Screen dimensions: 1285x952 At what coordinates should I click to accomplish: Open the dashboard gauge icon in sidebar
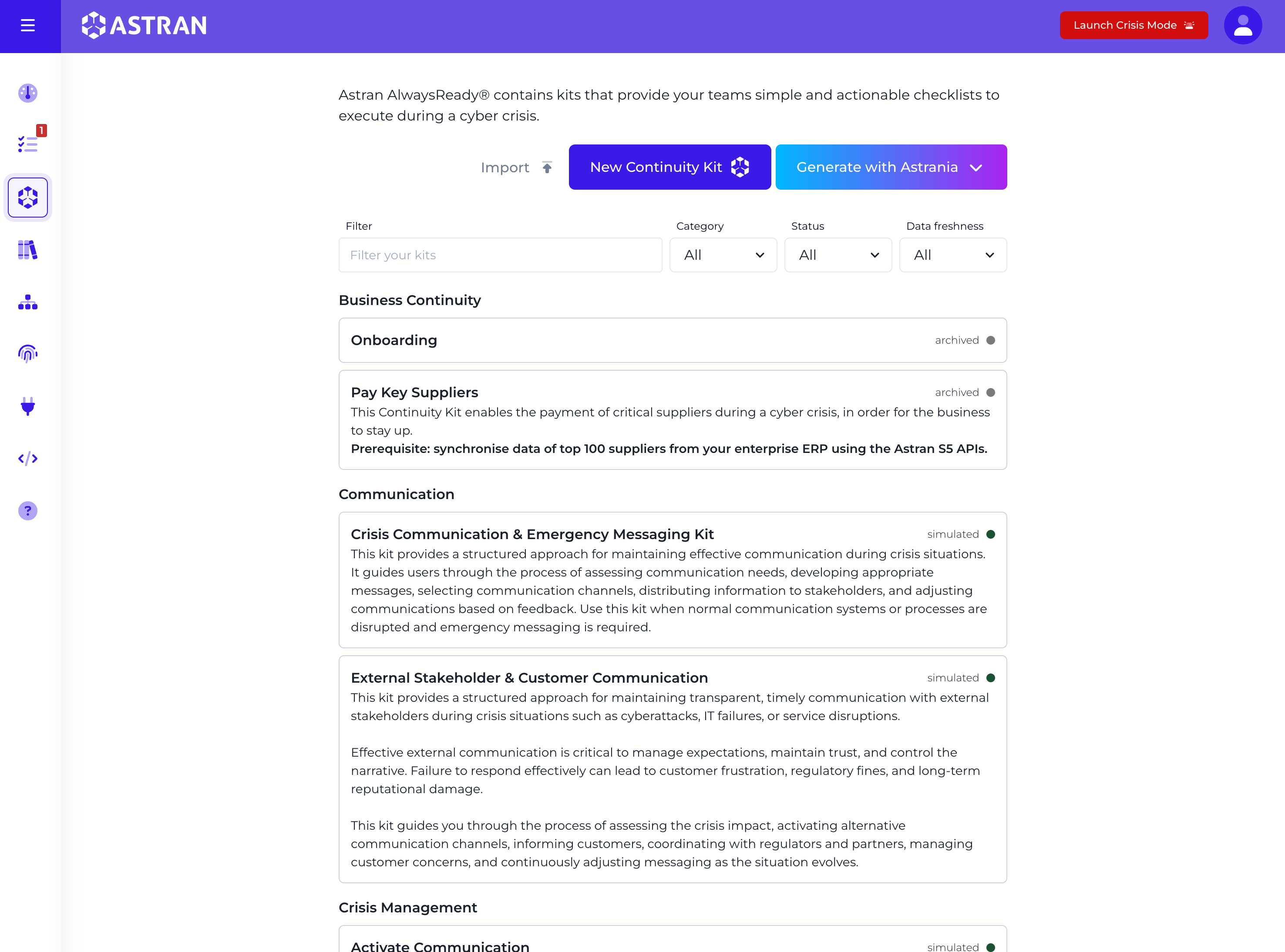(x=28, y=93)
